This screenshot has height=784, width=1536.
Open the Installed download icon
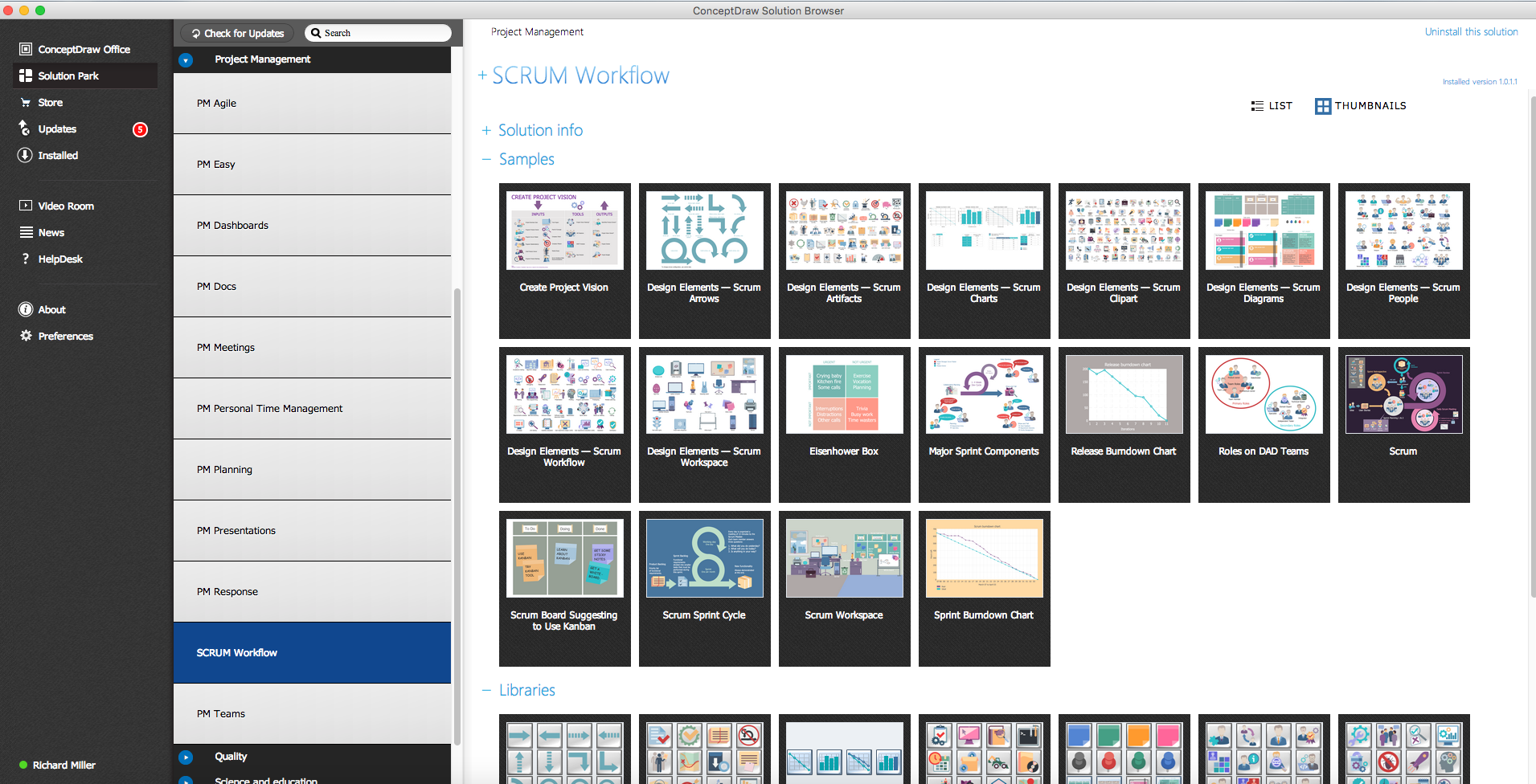tap(25, 155)
